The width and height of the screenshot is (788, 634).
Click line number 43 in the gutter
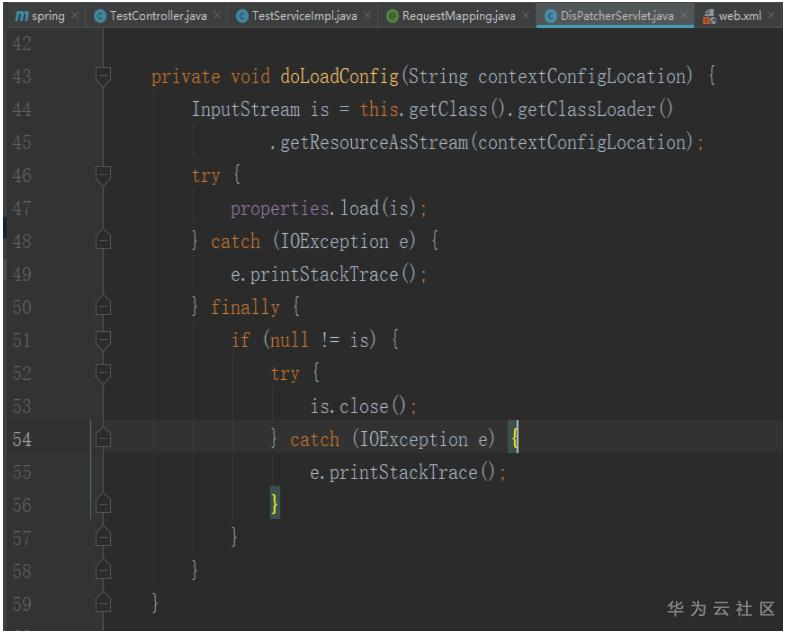[x=22, y=77]
